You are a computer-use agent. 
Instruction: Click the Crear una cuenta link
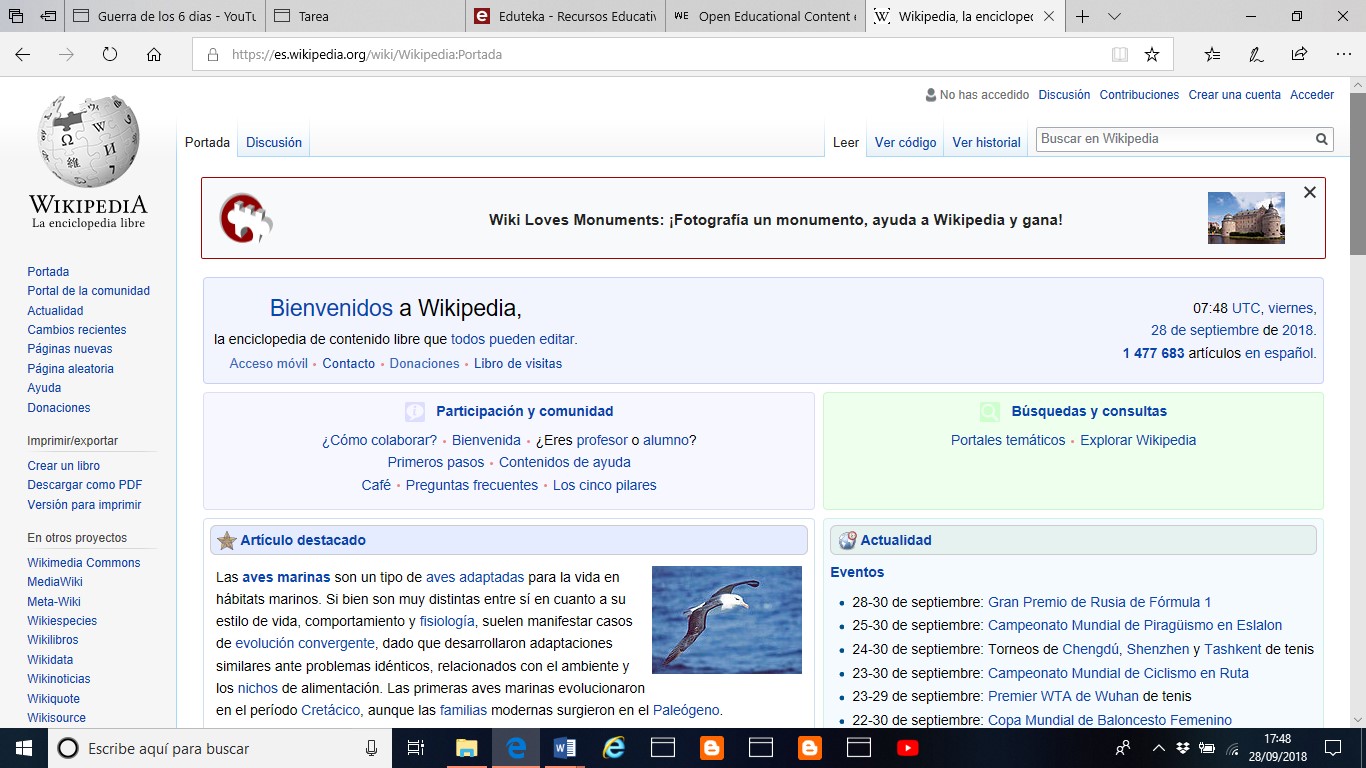point(1234,94)
